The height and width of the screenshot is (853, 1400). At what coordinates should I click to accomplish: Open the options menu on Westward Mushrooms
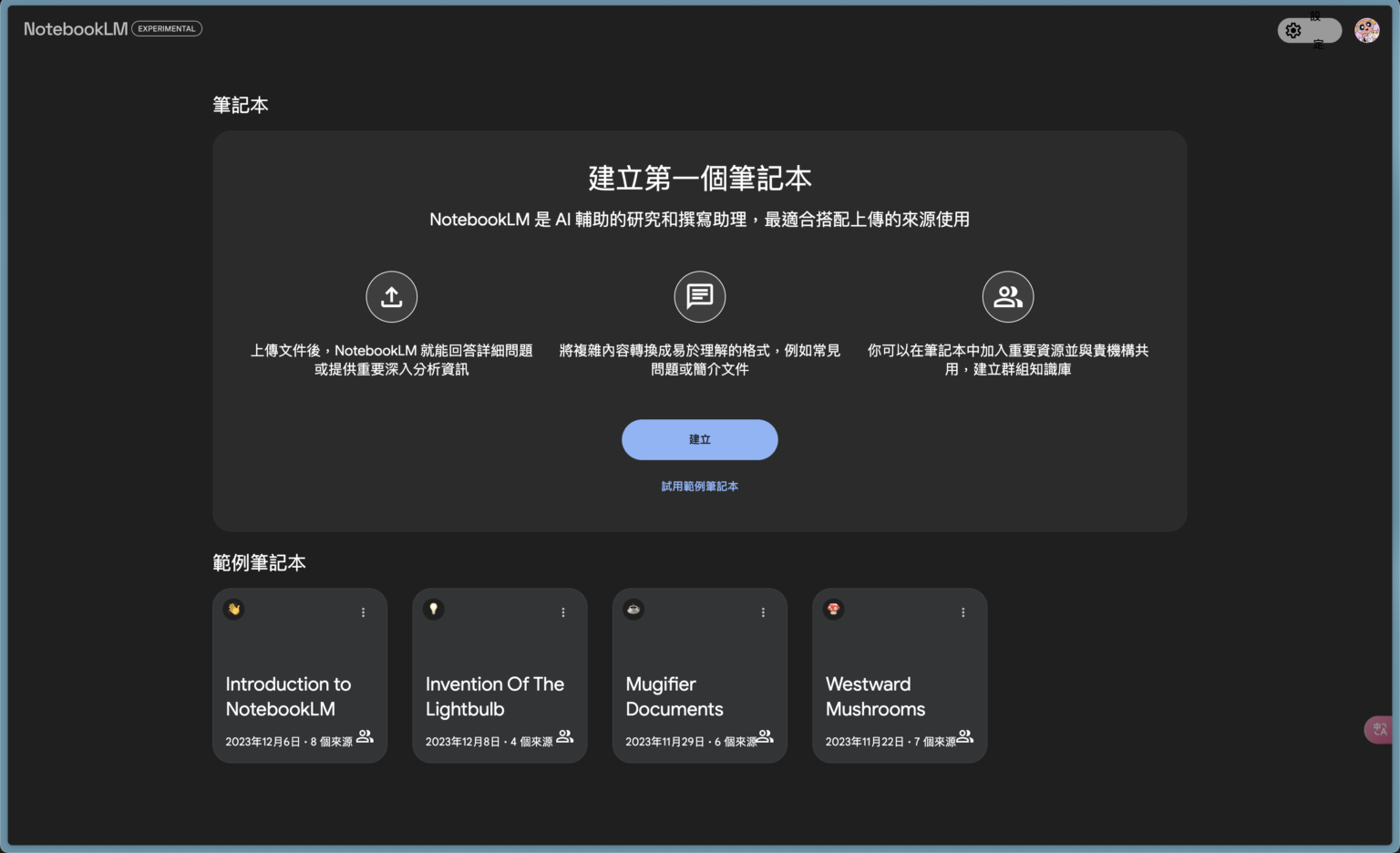[x=962, y=612]
